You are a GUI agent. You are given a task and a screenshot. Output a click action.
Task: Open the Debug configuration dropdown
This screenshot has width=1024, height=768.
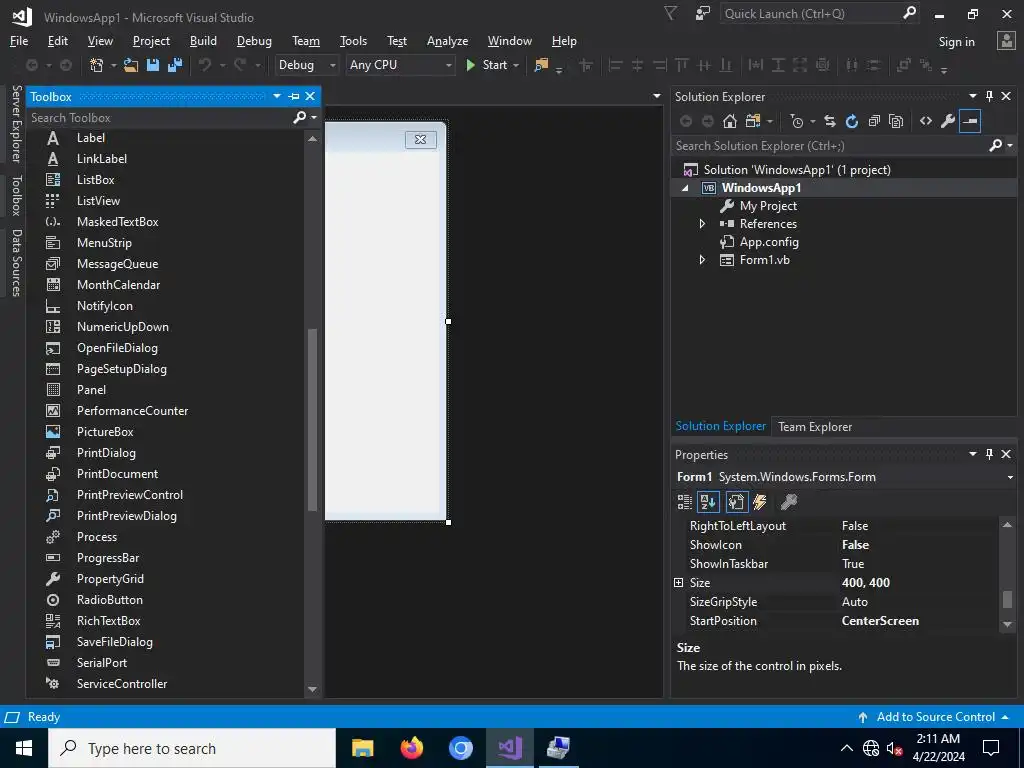(x=332, y=65)
